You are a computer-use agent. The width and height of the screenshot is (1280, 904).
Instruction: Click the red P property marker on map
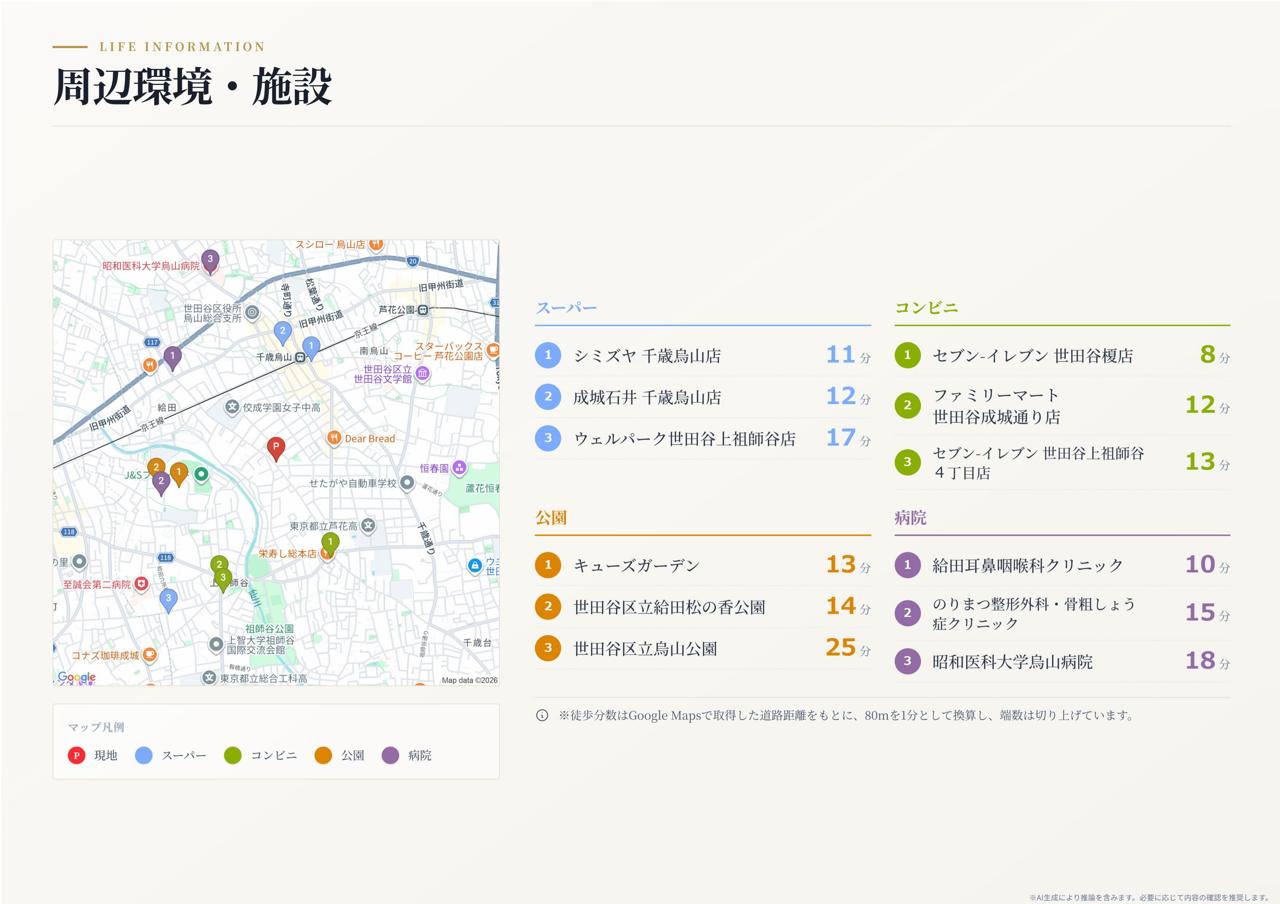tap(276, 448)
